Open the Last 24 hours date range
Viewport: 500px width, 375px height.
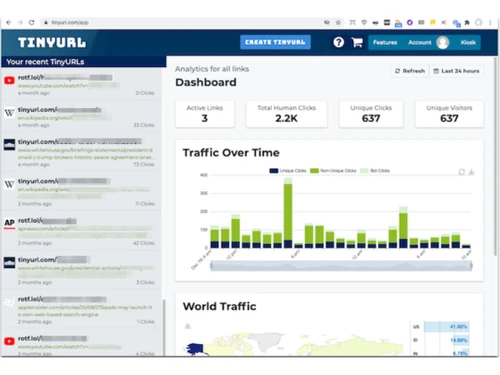(x=456, y=71)
